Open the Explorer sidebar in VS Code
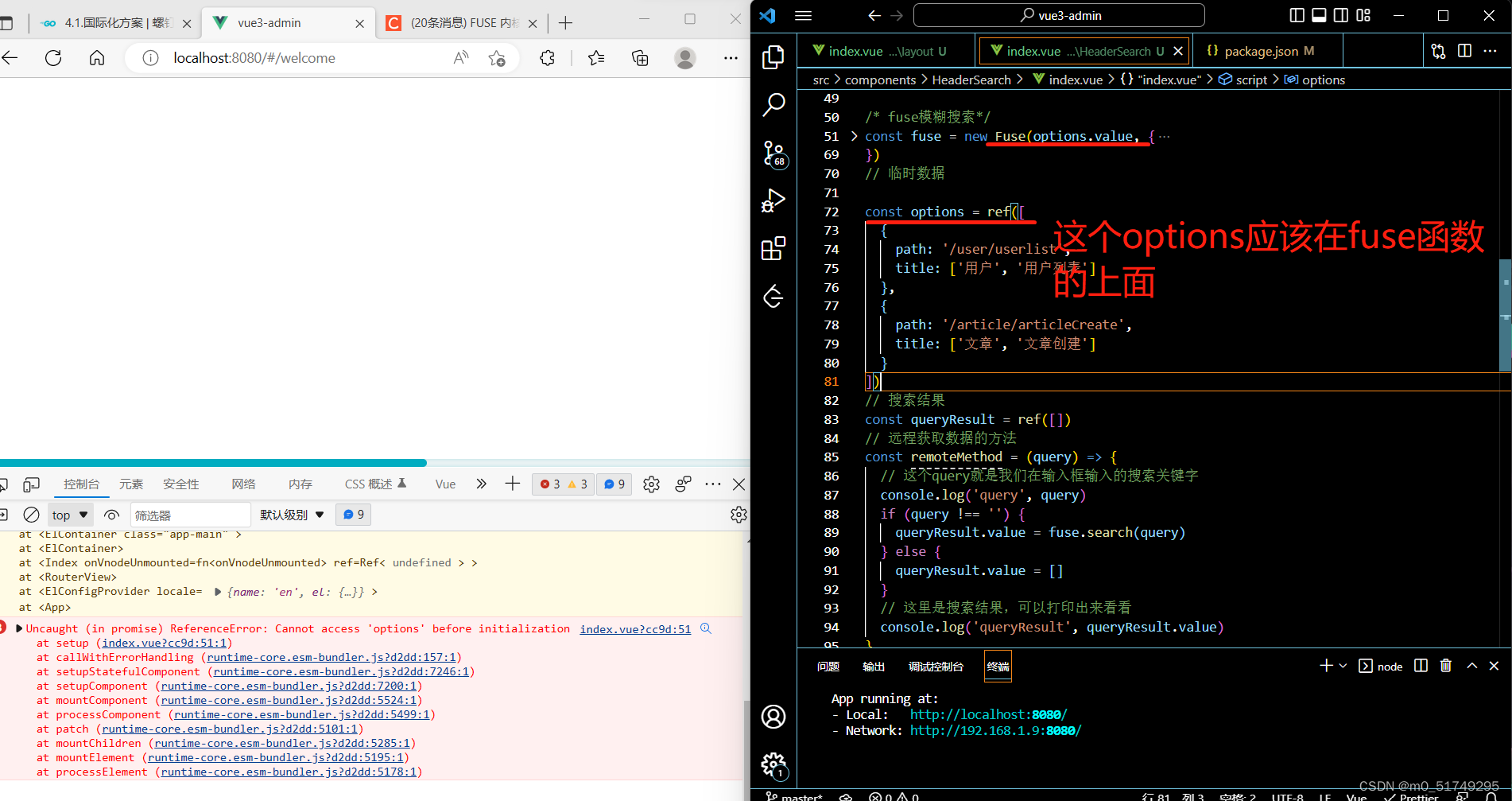The width and height of the screenshot is (1512, 801). pos(773,56)
